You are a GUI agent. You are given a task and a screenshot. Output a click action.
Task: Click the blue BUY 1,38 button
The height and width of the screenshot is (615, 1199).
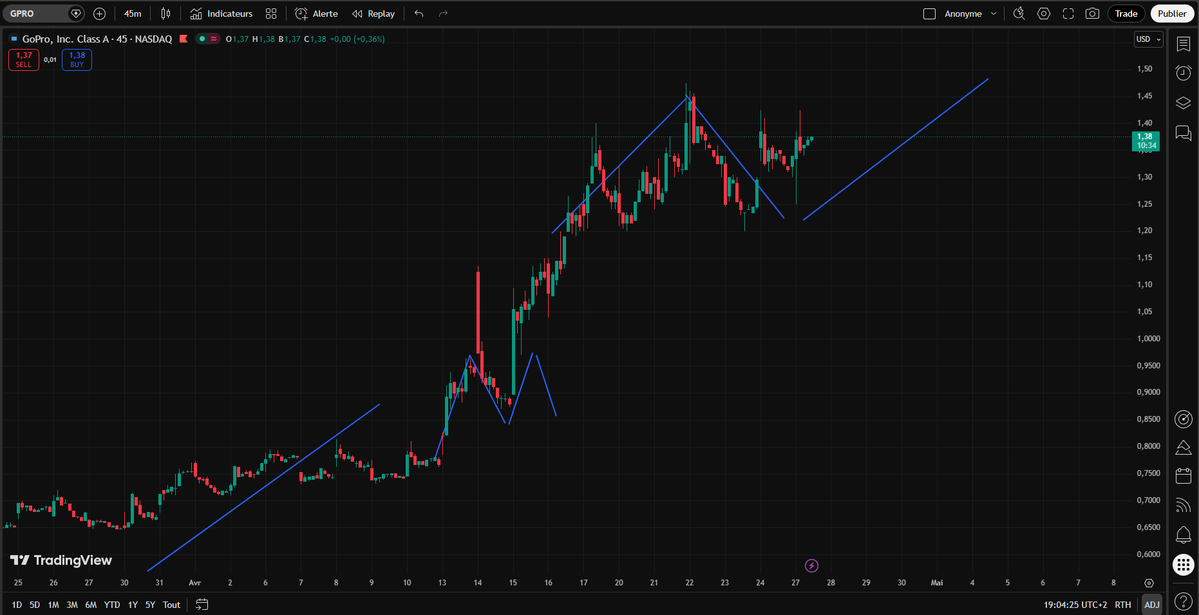(76, 60)
